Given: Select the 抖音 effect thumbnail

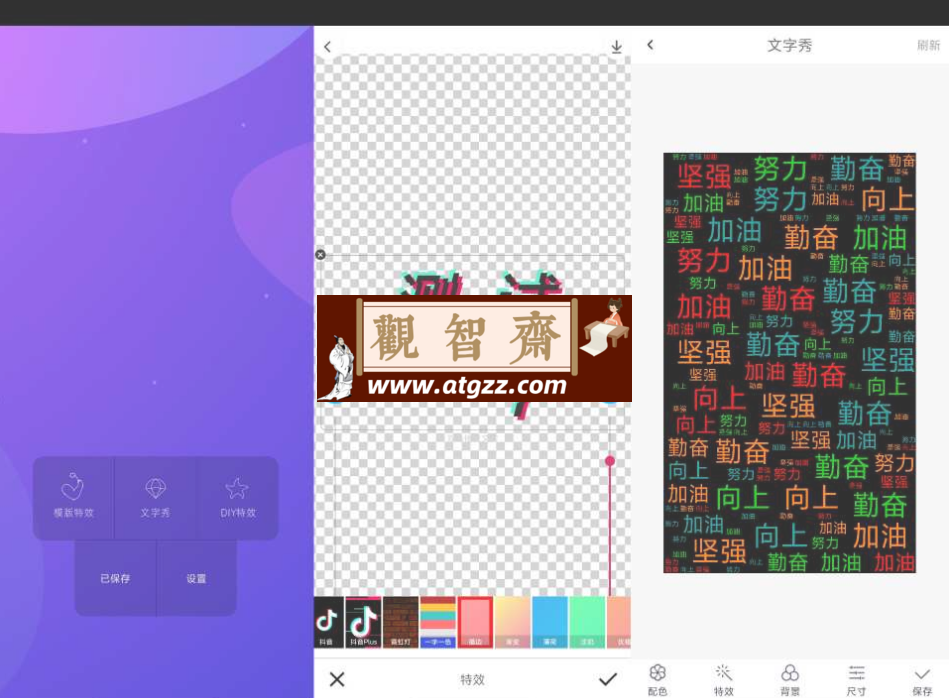Looking at the screenshot, I should [x=328, y=622].
